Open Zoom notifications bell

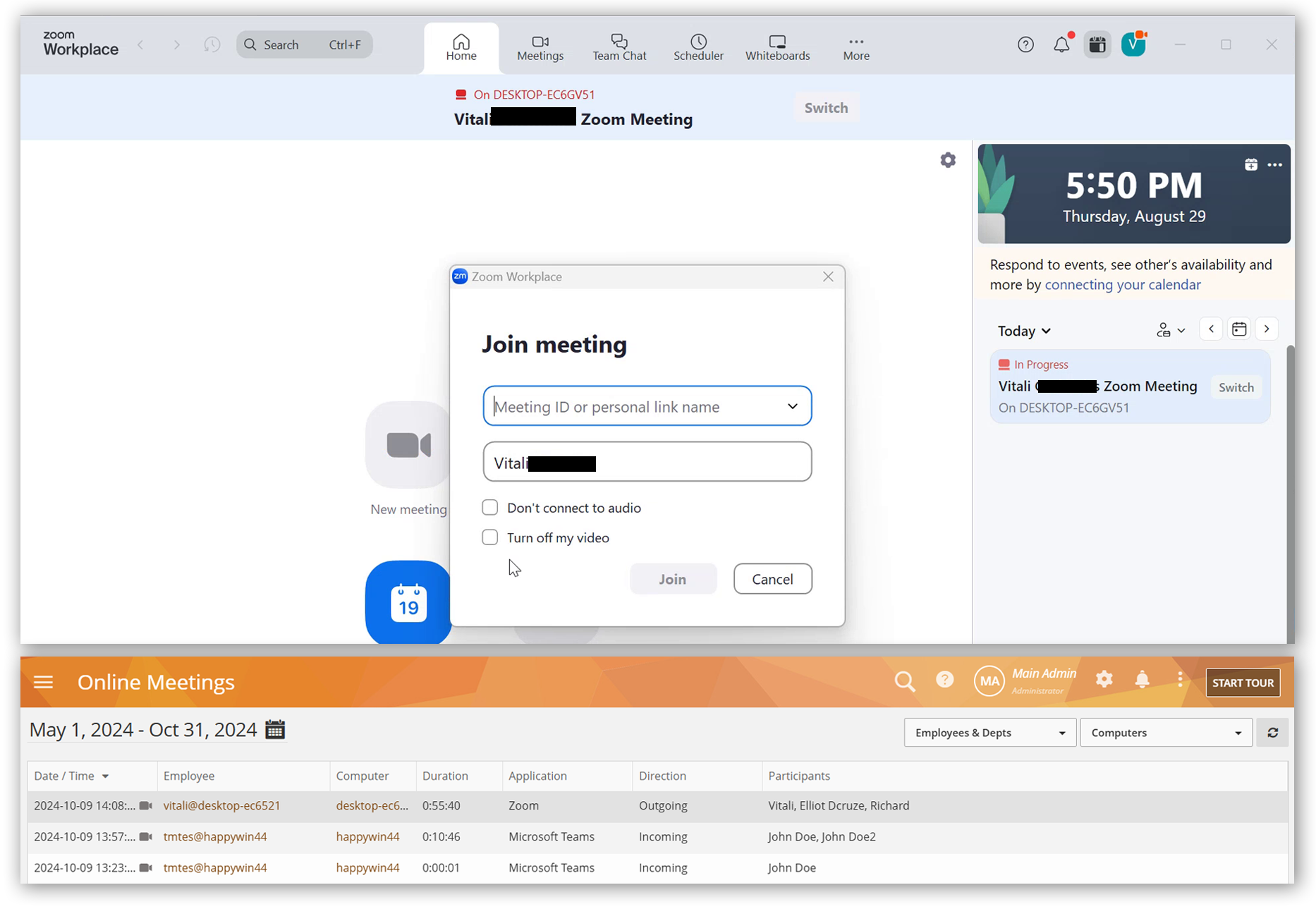[1061, 44]
